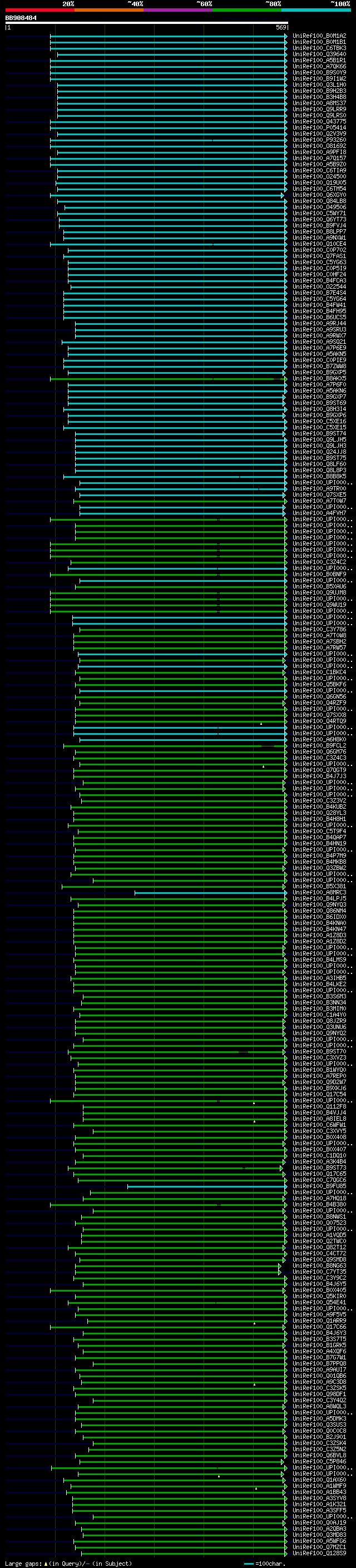Select hit label UniRef100_Q07523
The width and height of the screenshot is (356, 1568).
click(x=319, y=1223)
